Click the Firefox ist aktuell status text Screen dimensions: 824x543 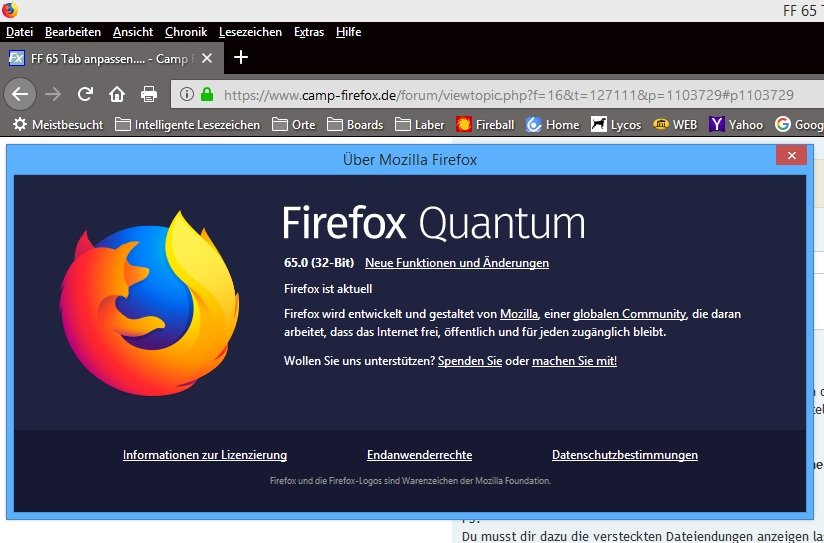(328, 289)
